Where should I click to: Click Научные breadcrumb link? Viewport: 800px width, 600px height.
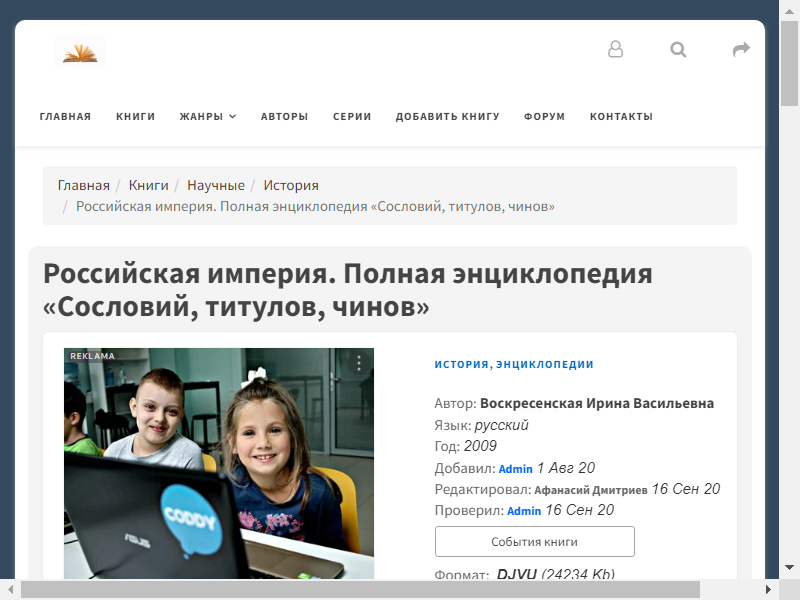coord(216,185)
